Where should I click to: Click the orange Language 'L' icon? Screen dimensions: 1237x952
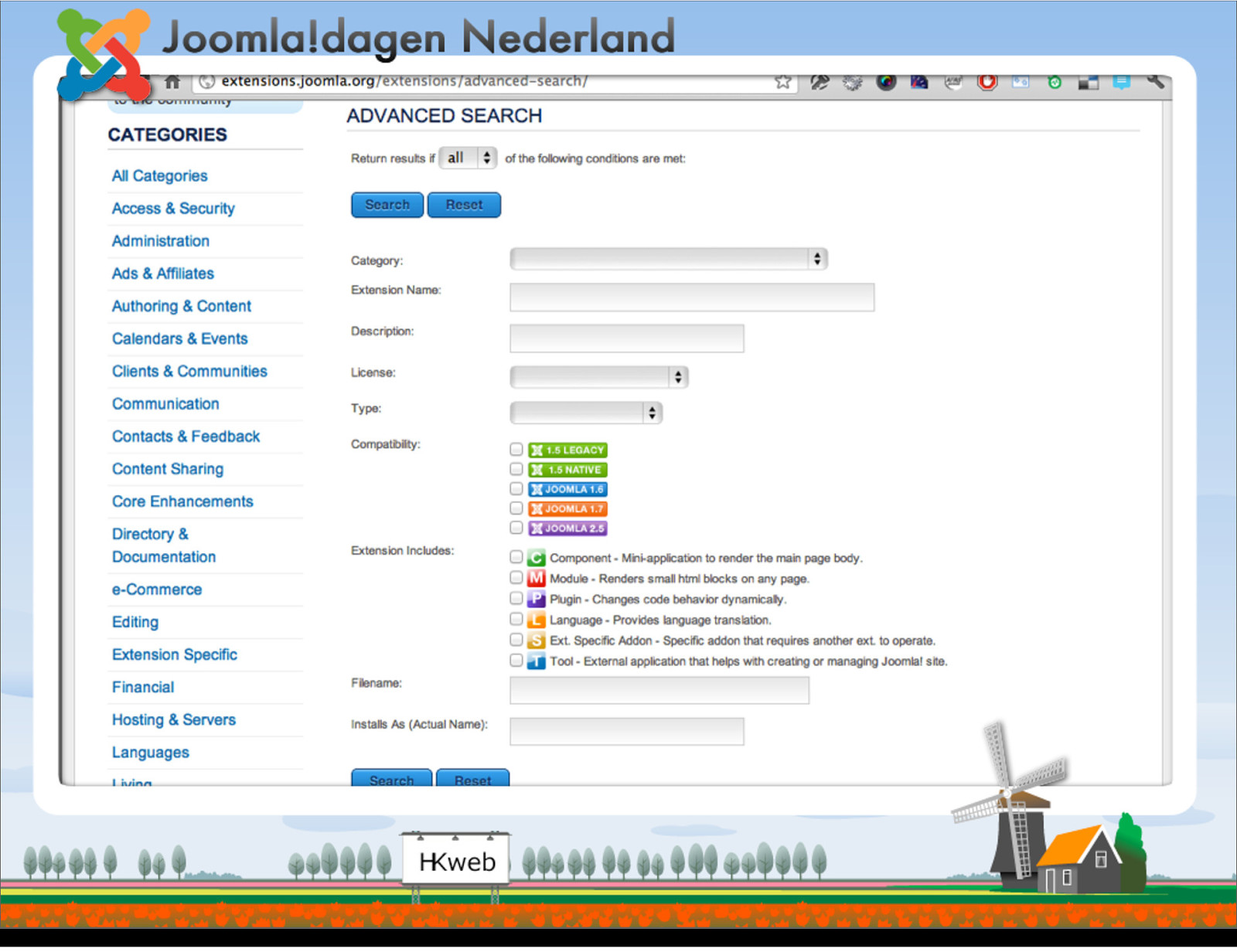(x=537, y=620)
